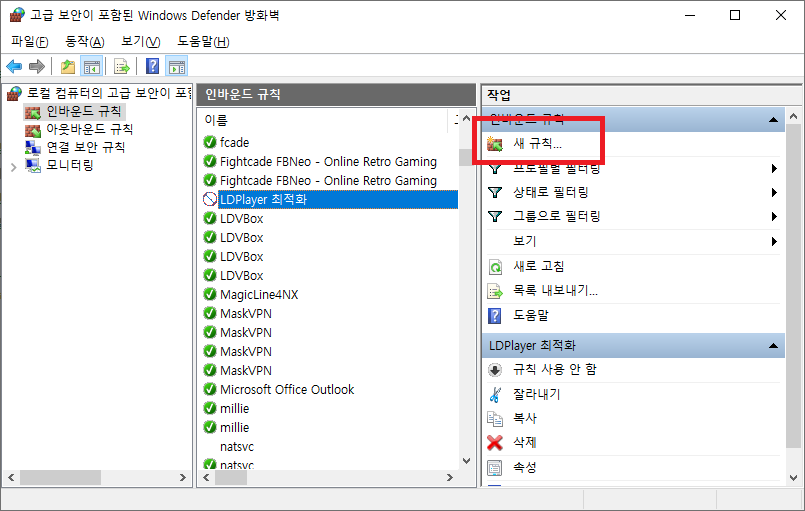Click the 도움말 icon in actions pane

[x=494, y=315]
